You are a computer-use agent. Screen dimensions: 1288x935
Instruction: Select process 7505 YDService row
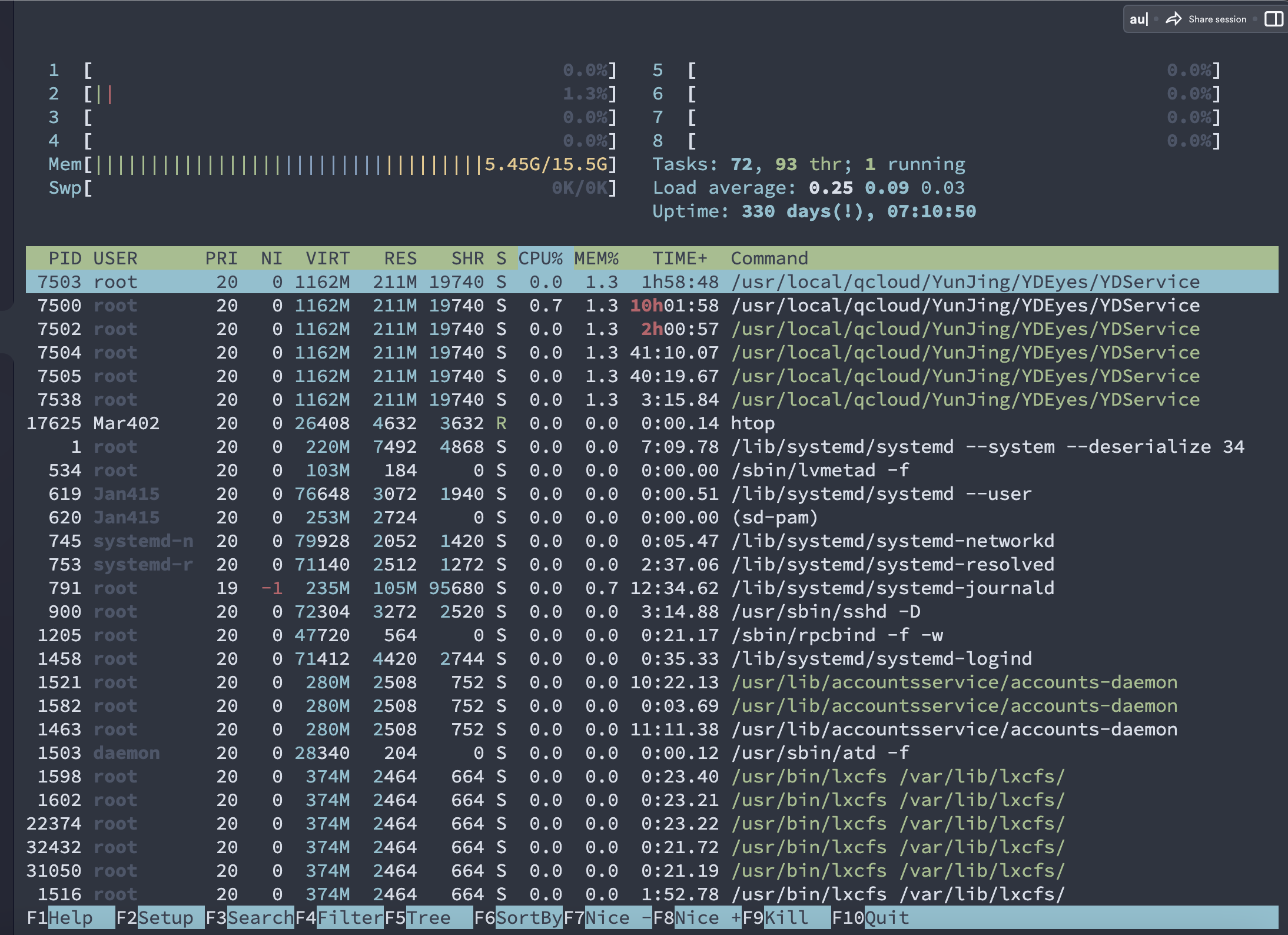[652, 376]
